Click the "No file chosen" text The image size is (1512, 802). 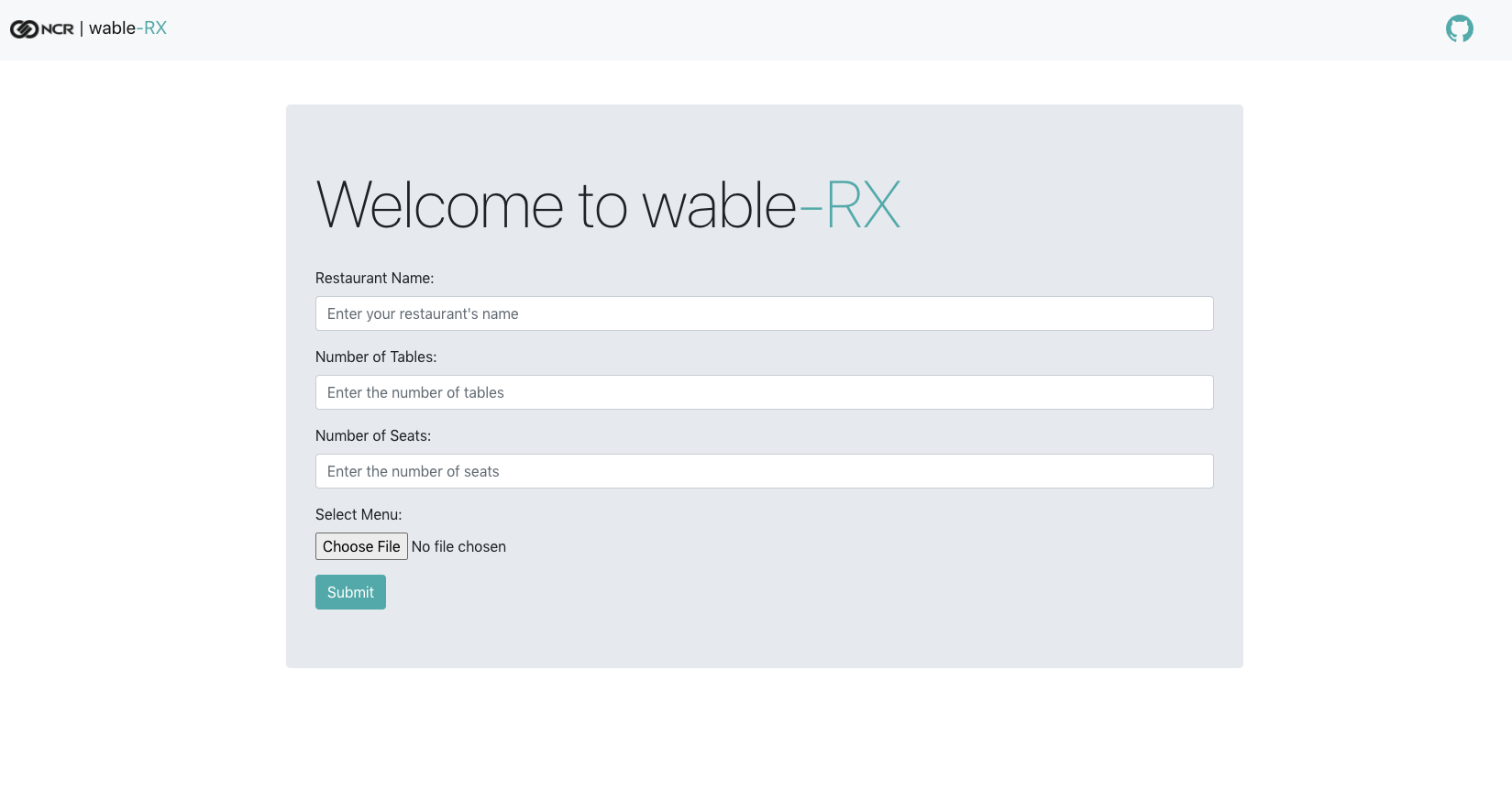458,546
